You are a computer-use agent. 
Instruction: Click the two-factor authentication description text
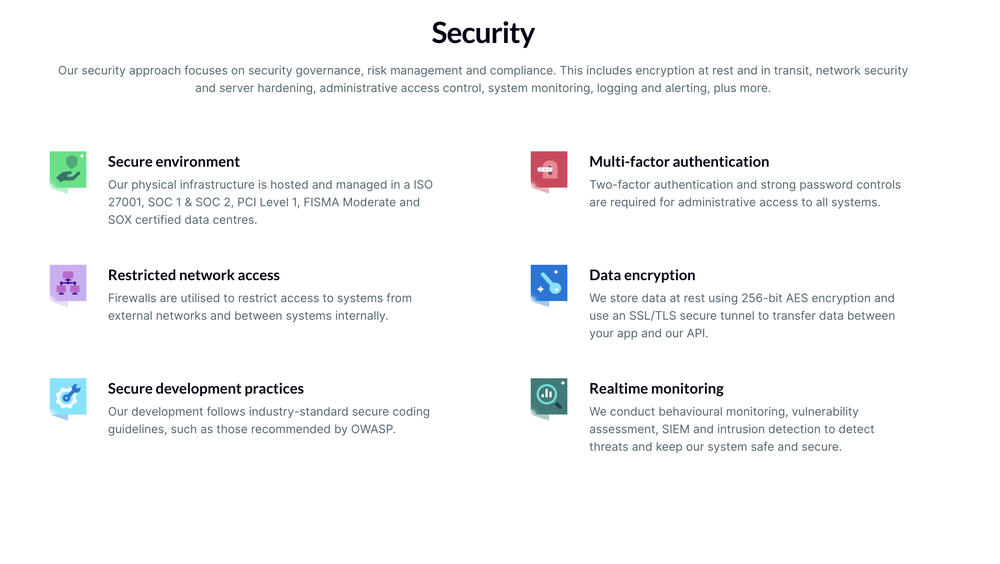(744, 193)
